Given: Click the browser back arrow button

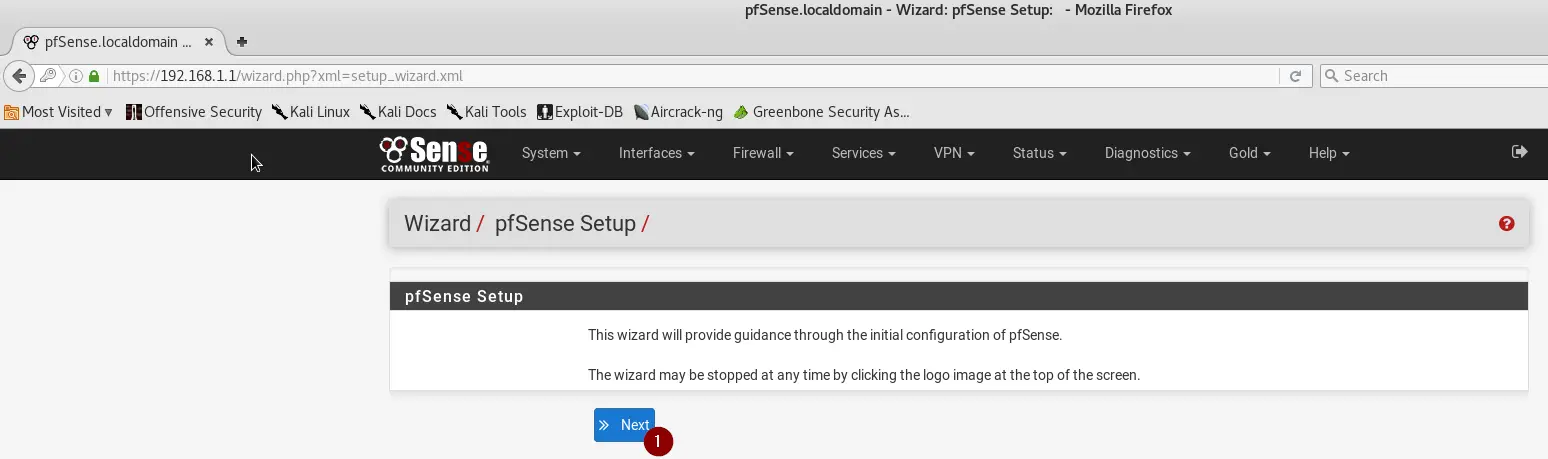Looking at the screenshot, I should coord(18,76).
